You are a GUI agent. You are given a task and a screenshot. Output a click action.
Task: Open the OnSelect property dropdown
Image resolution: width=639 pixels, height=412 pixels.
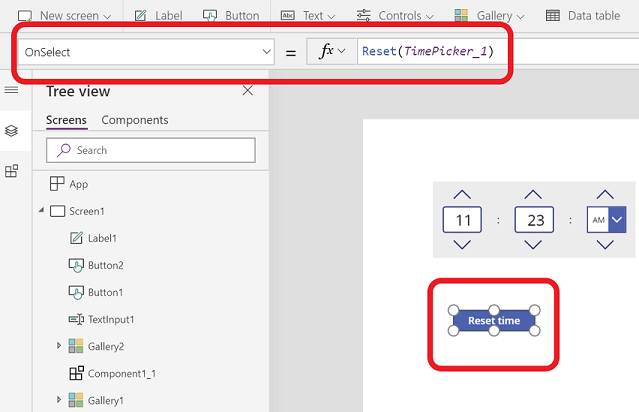coord(265,51)
